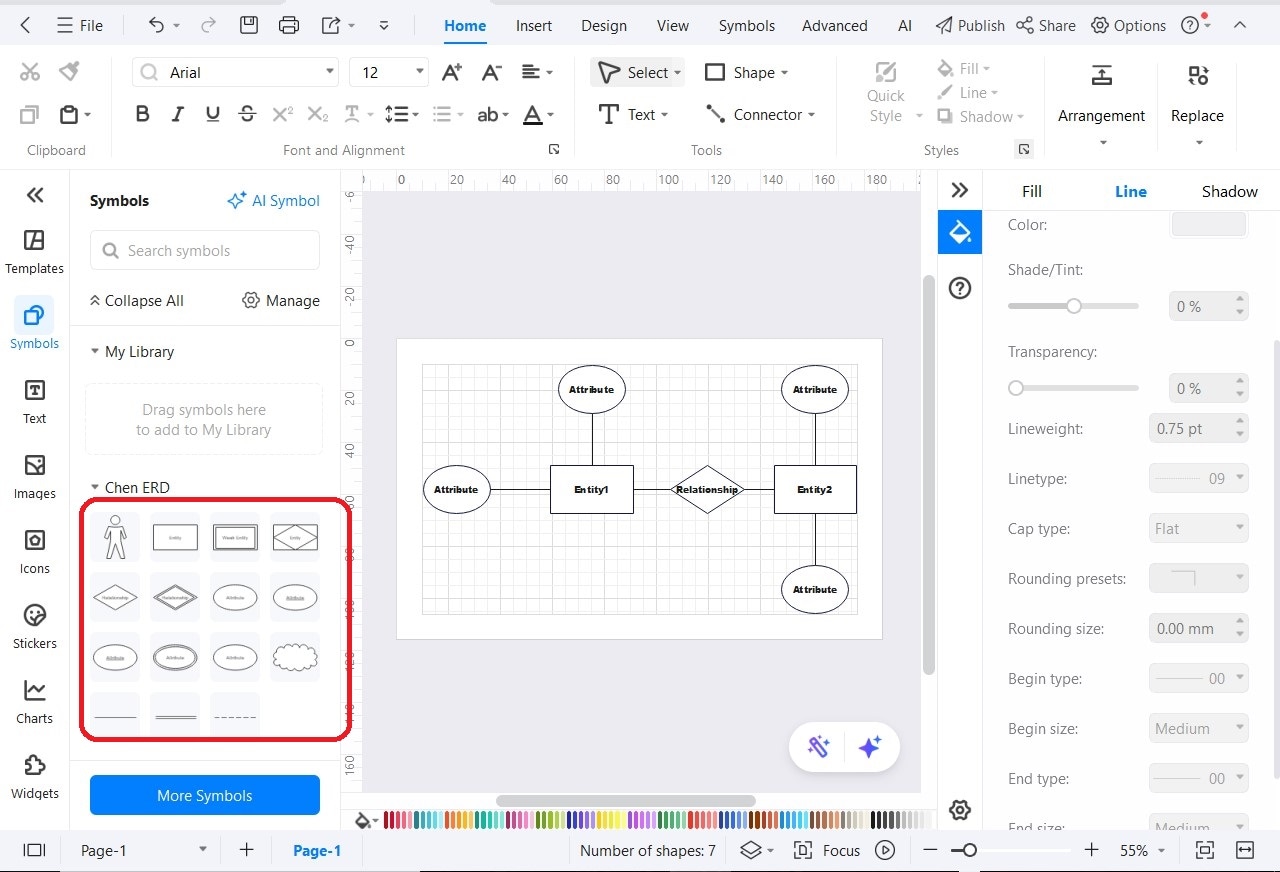
Task: Toggle Italic formatting
Action: pyautogui.click(x=177, y=114)
